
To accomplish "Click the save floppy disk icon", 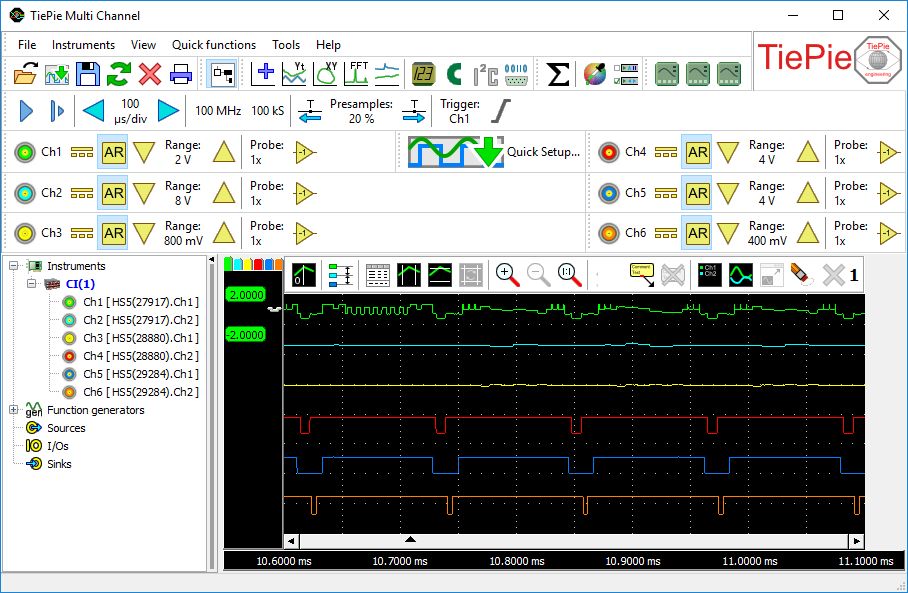I will click(88, 74).
